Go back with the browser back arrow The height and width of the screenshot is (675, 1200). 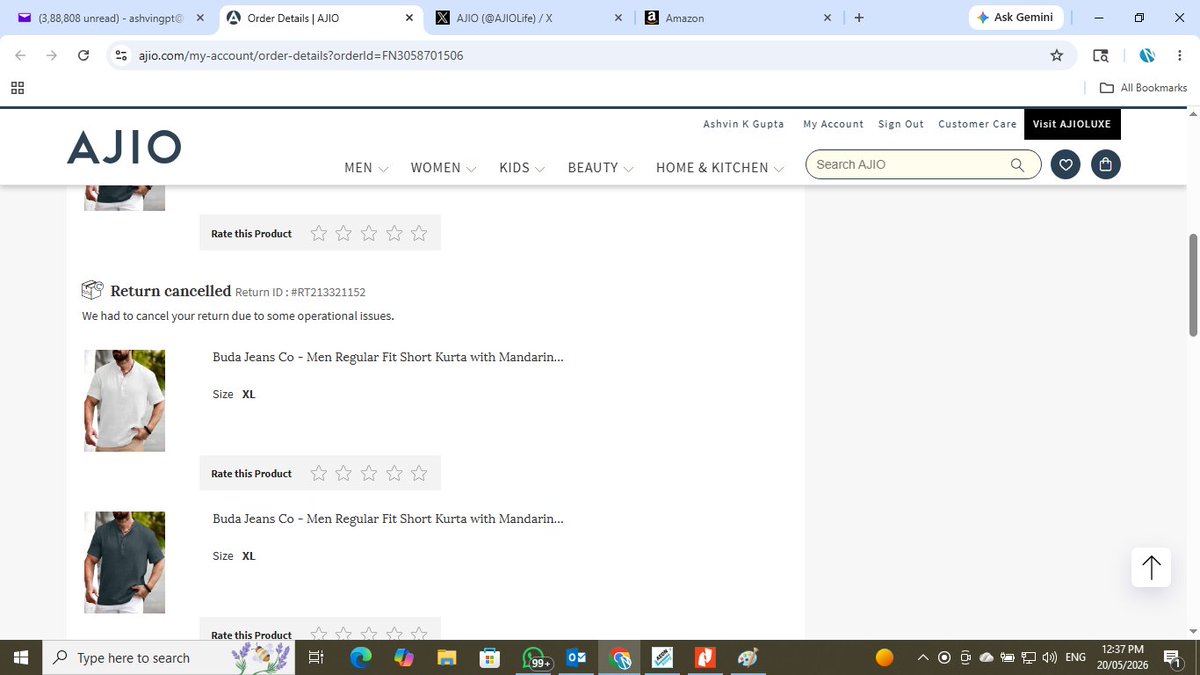pos(22,55)
